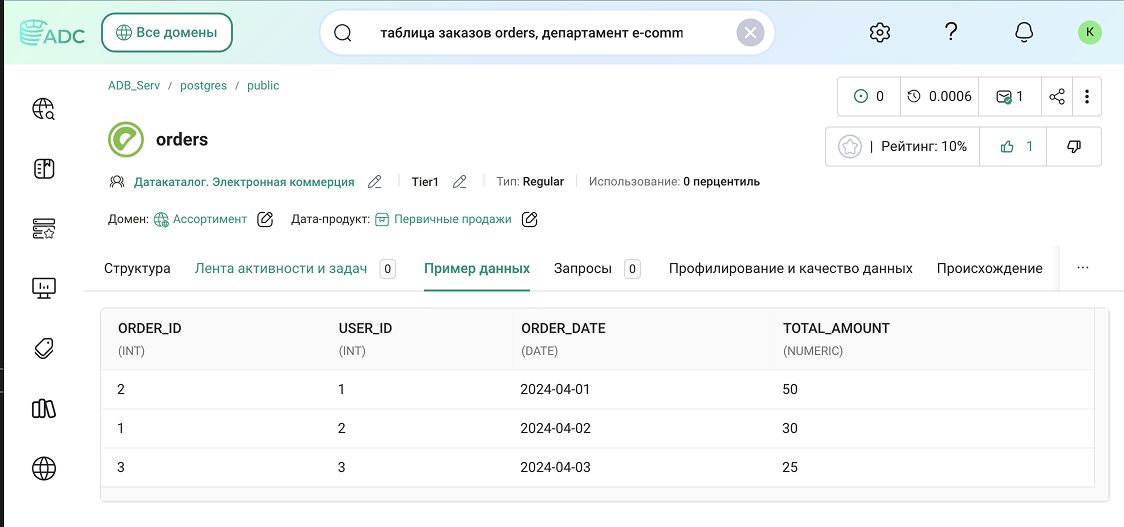
Task: Click the search magnifier icon
Action: point(343,33)
